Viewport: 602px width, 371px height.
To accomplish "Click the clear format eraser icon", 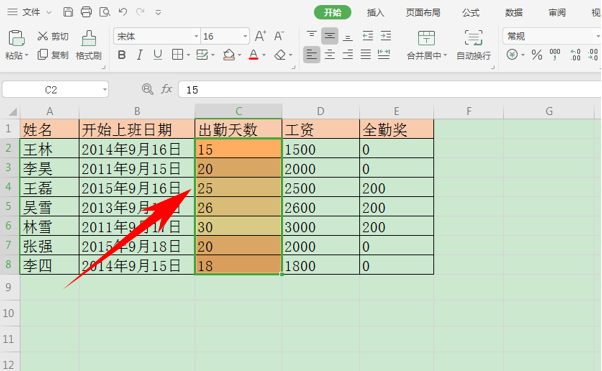I will coord(280,55).
